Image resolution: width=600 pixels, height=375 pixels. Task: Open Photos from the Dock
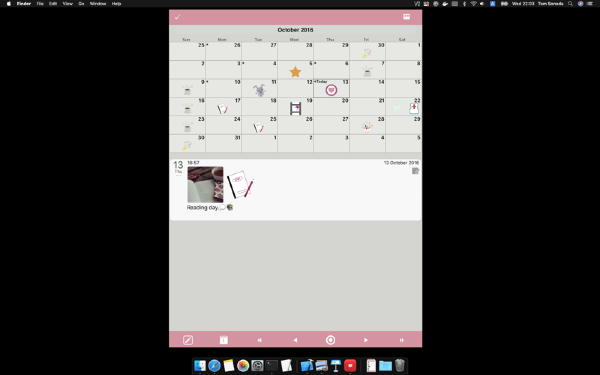click(x=243, y=365)
